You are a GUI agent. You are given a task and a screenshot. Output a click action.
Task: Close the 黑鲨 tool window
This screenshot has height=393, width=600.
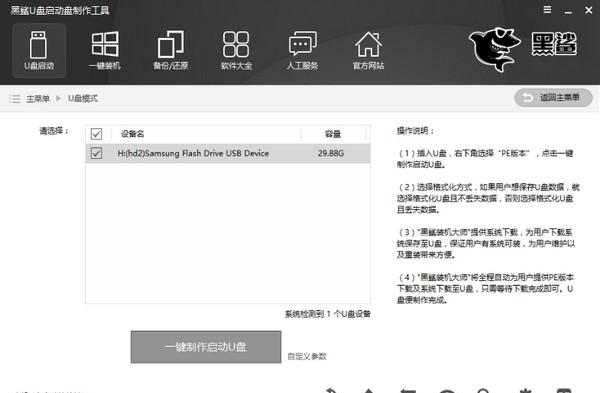tap(589, 10)
